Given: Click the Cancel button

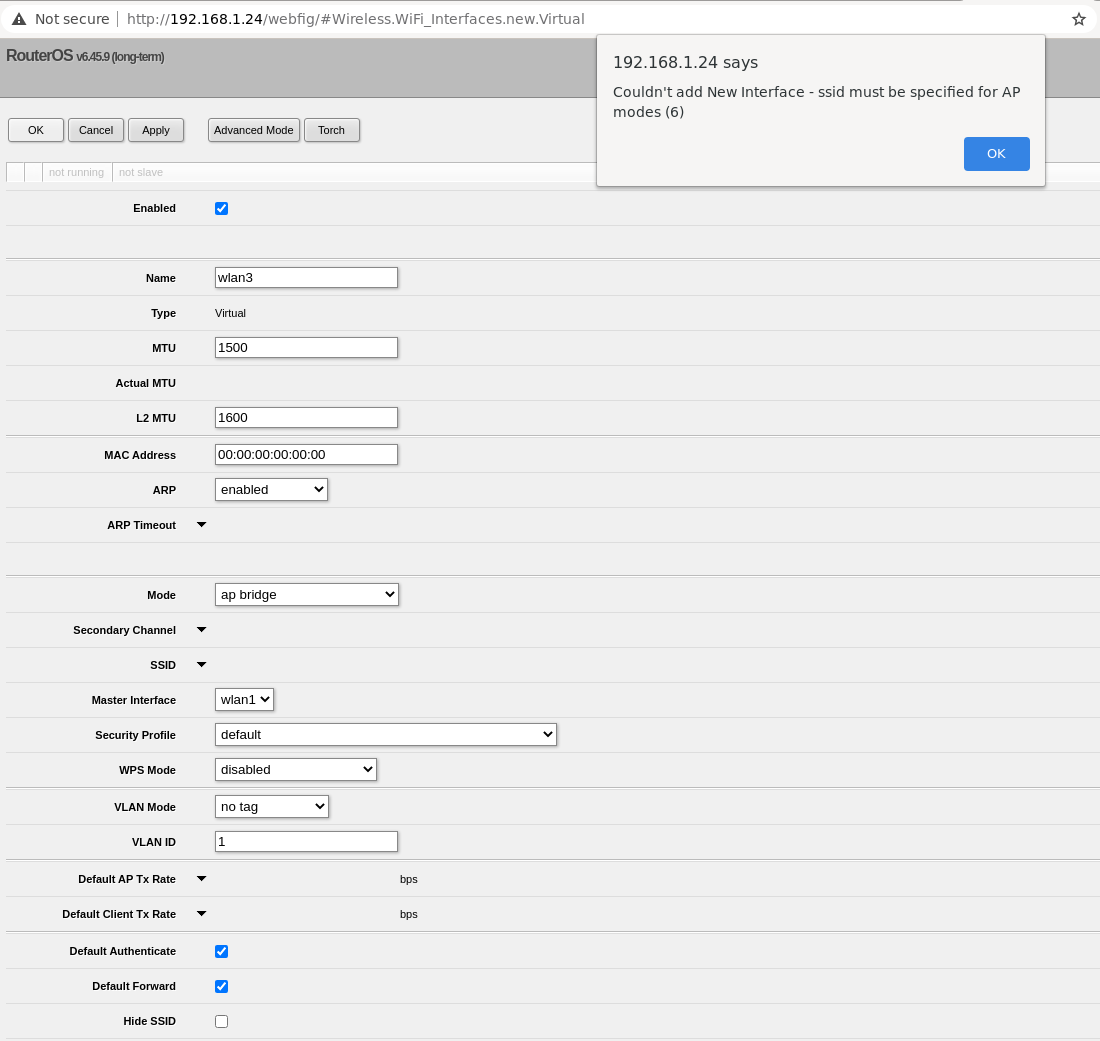Looking at the screenshot, I should (x=95, y=130).
